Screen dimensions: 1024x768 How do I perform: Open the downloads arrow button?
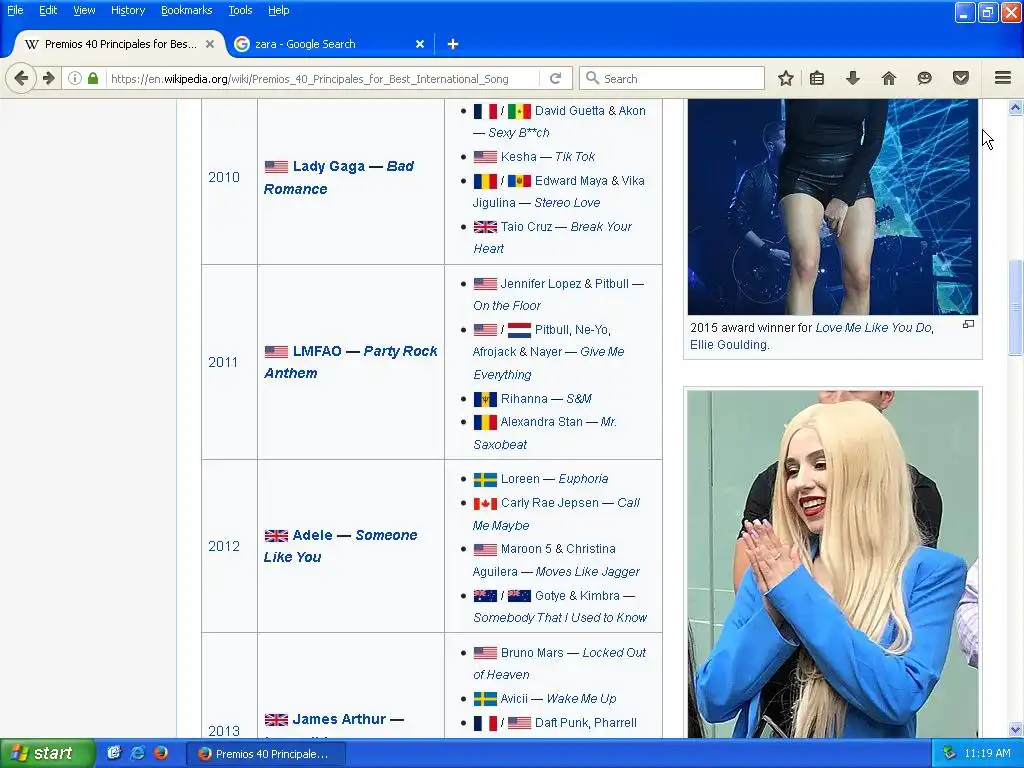pyautogui.click(x=852, y=78)
